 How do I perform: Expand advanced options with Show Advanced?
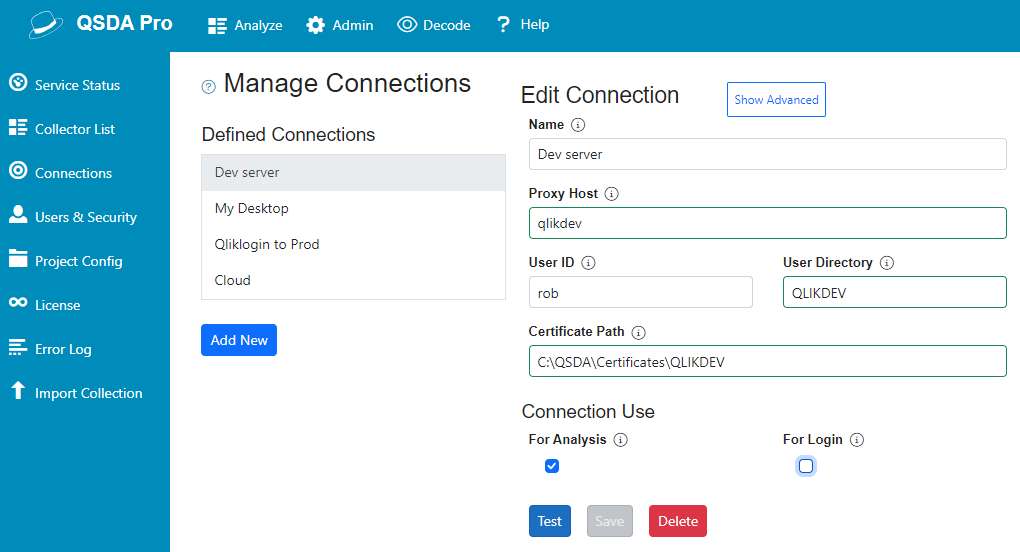tap(776, 100)
